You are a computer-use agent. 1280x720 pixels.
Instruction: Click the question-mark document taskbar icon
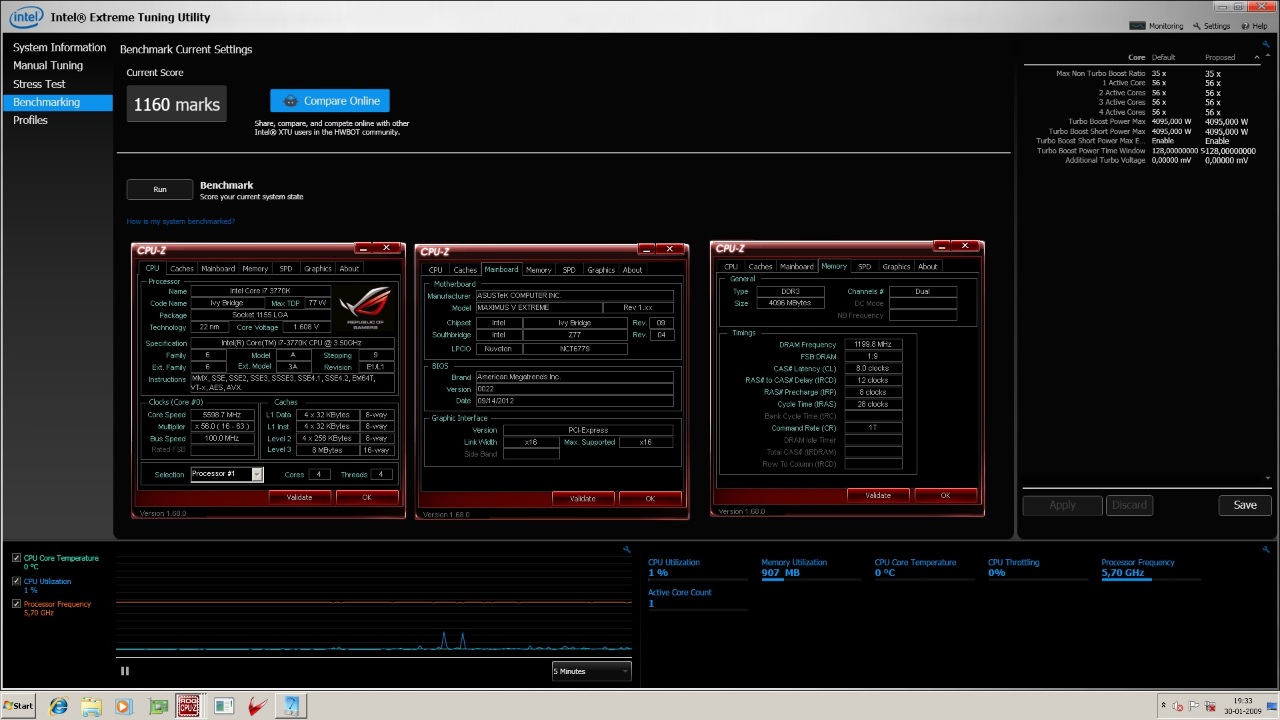pyautogui.click(x=290, y=706)
